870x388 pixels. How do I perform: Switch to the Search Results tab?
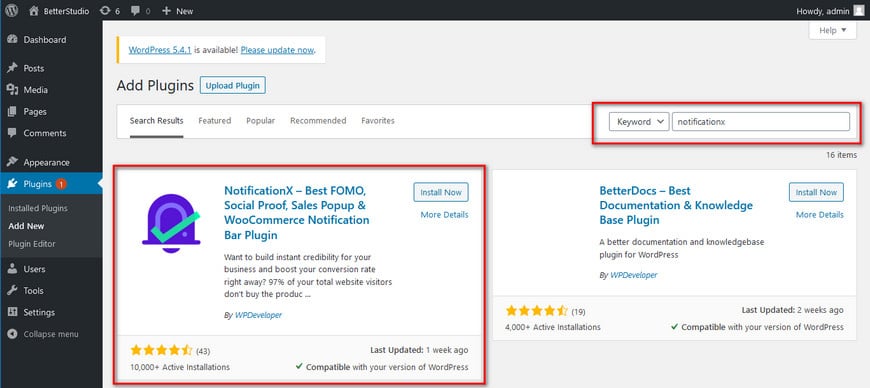click(x=156, y=120)
